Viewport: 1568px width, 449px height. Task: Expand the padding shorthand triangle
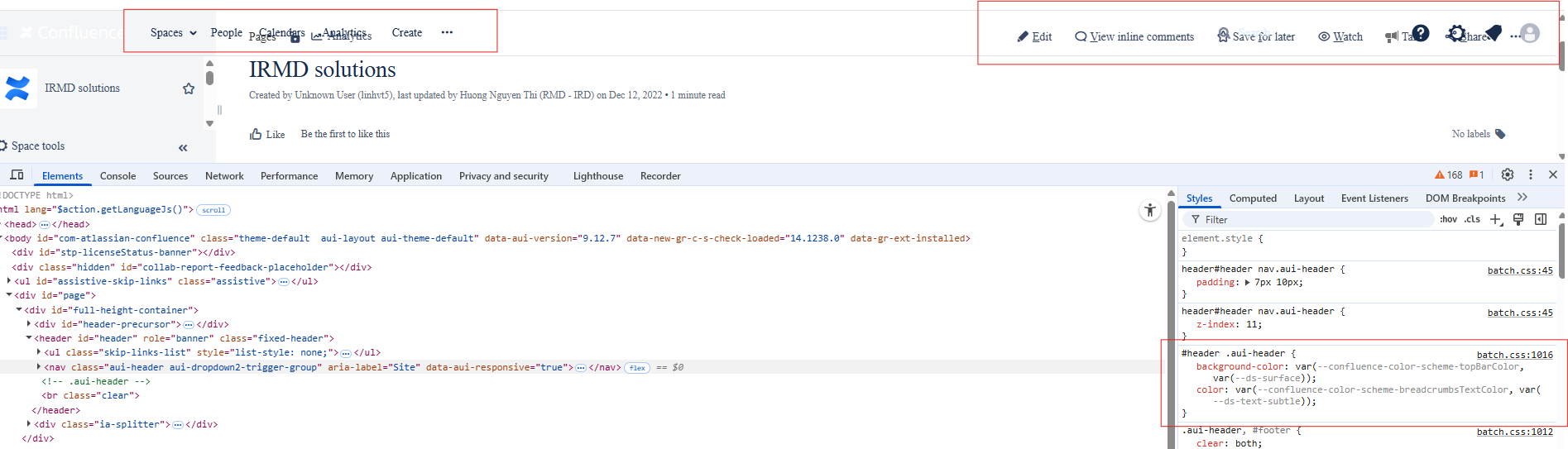tap(1247, 282)
